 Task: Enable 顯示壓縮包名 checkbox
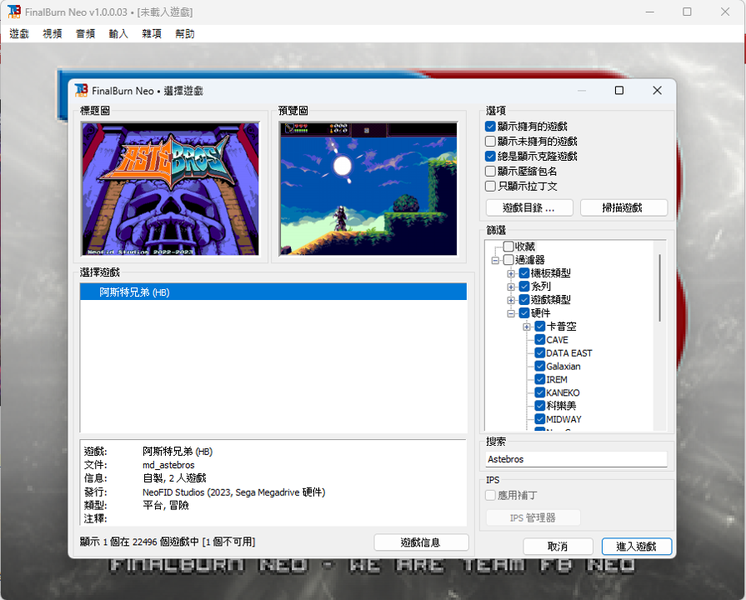[x=490, y=171]
